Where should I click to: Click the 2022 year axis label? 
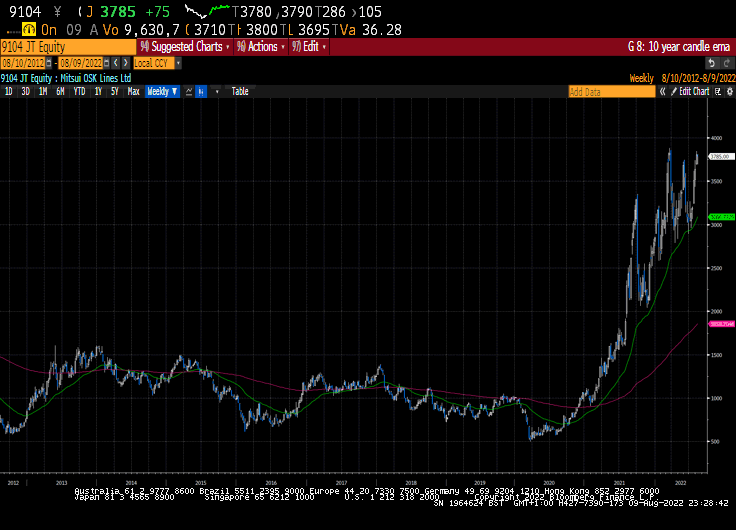click(681, 483)
